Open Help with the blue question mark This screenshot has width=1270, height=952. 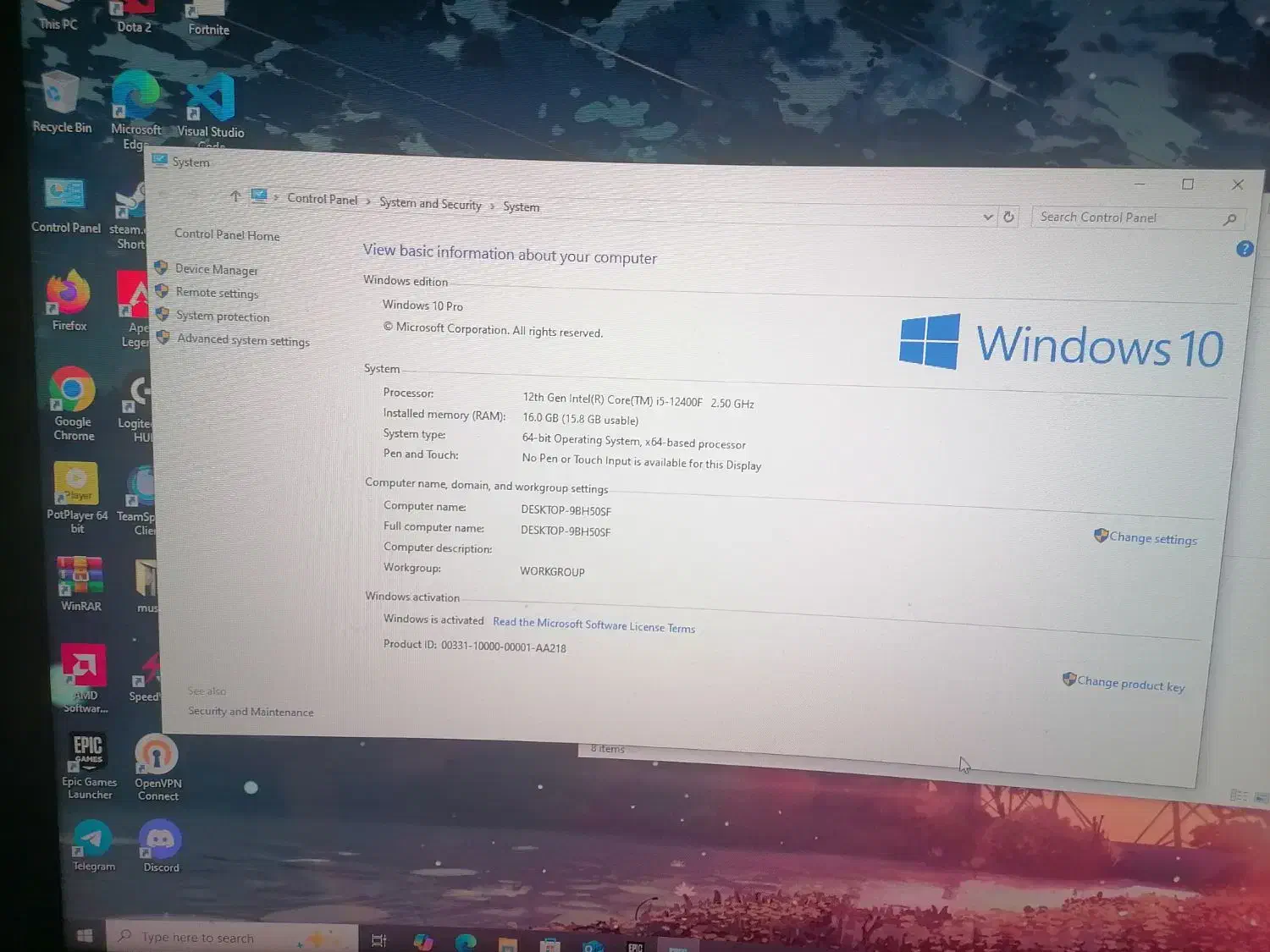tap(1244, 249)
